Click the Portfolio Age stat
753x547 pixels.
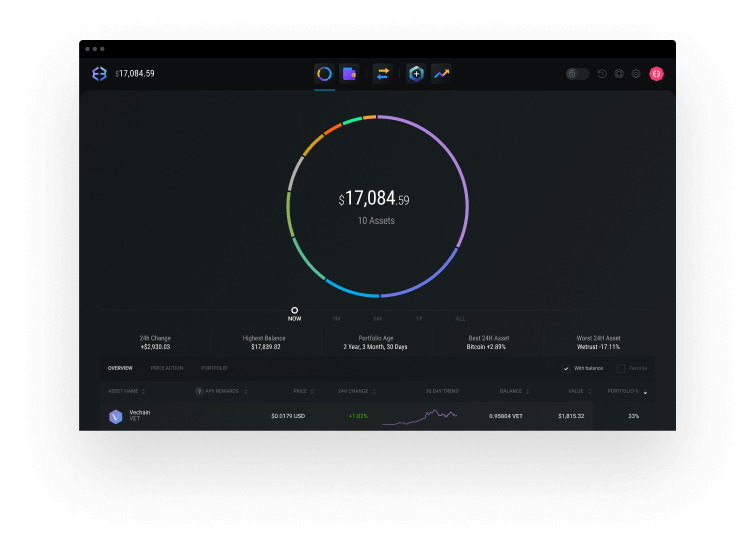click(x=376, y=342)
